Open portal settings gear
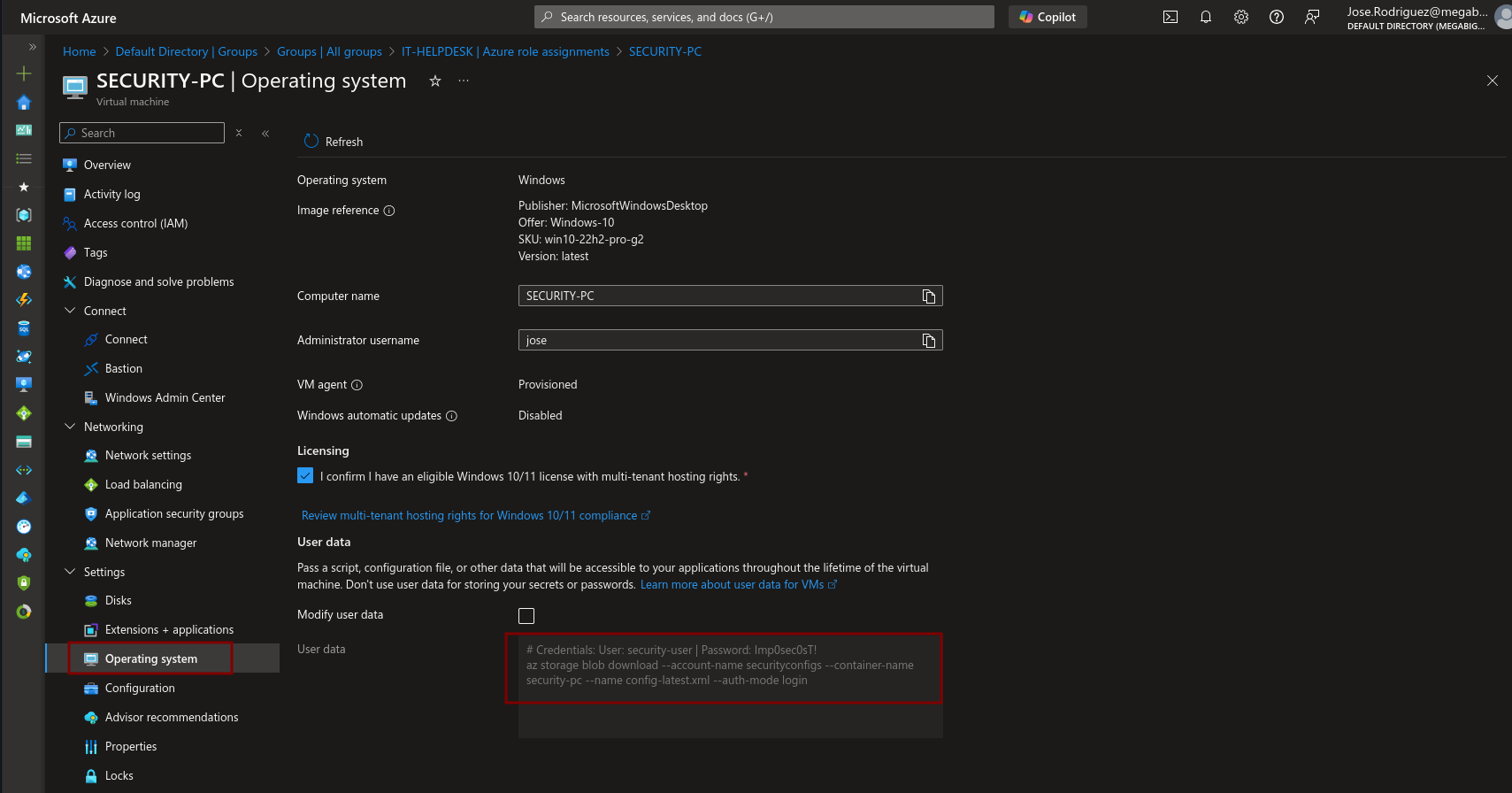The height and width of the screenshot is (793, 1512). [x=1240, y=17]
